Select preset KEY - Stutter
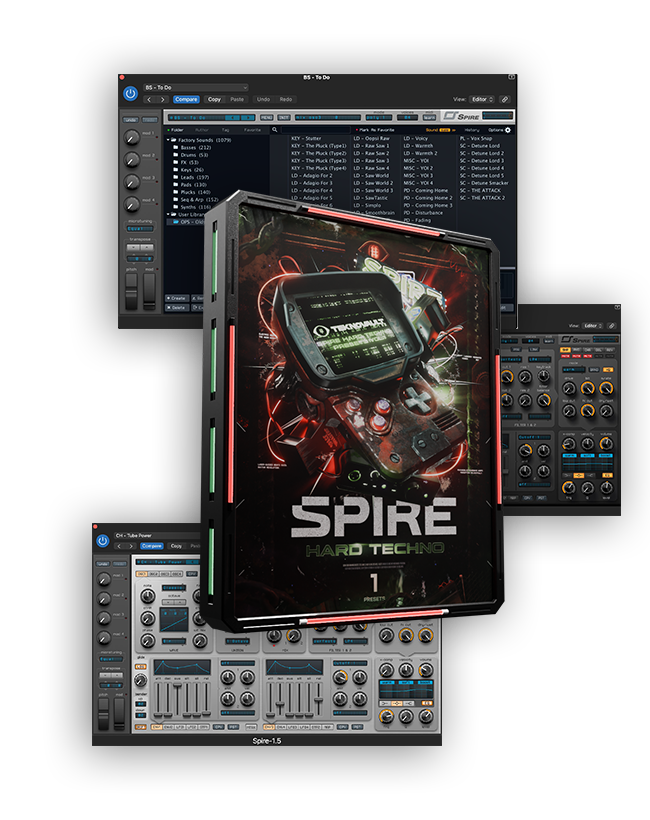Image resolution: width=650 pixels, height=820 pixels. pos(306,139)
